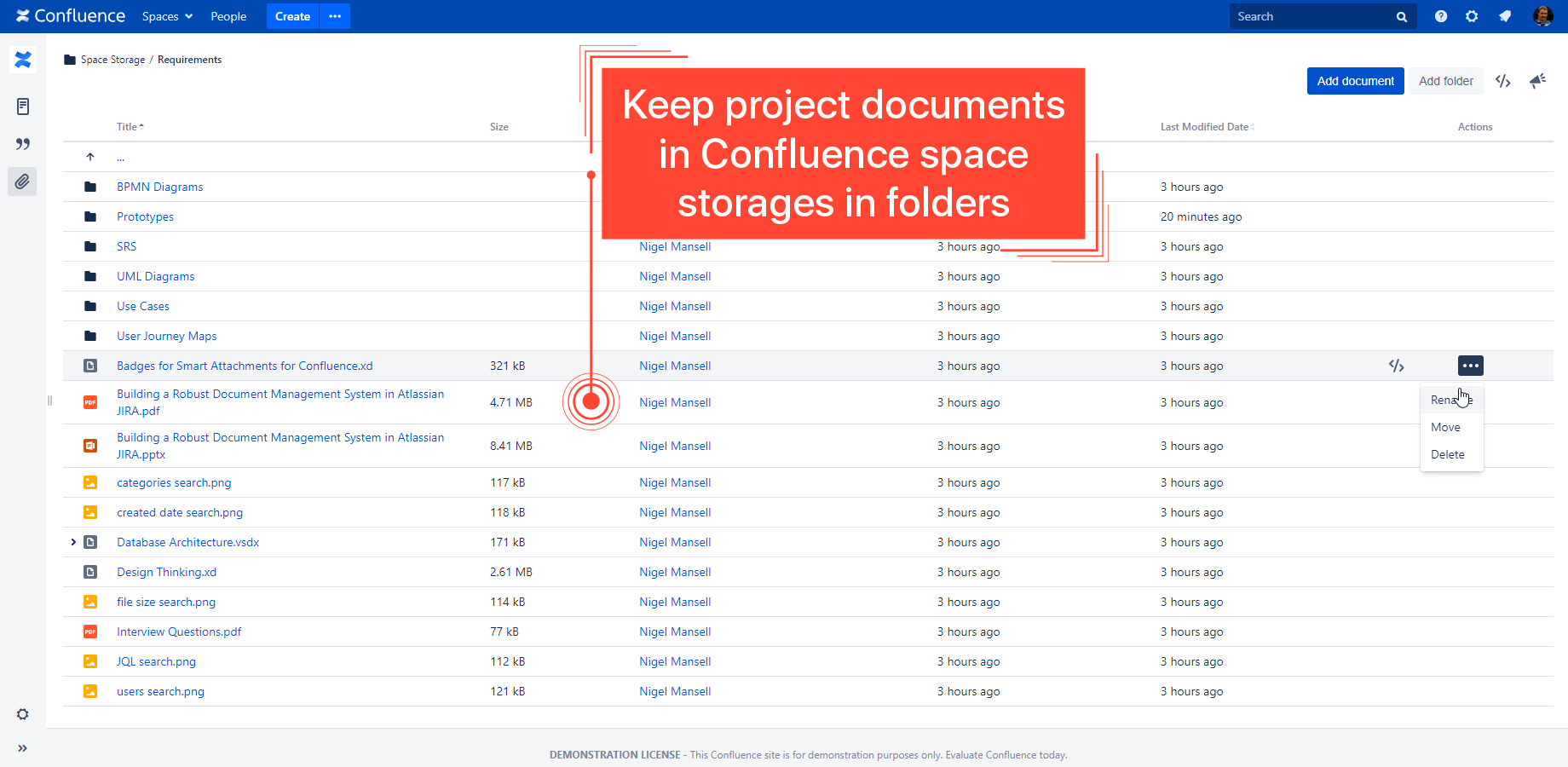This screenshot has width=1568, height=767.
Task: Click the three-dots actions button on Badges row
Action: coord(1470,366)
